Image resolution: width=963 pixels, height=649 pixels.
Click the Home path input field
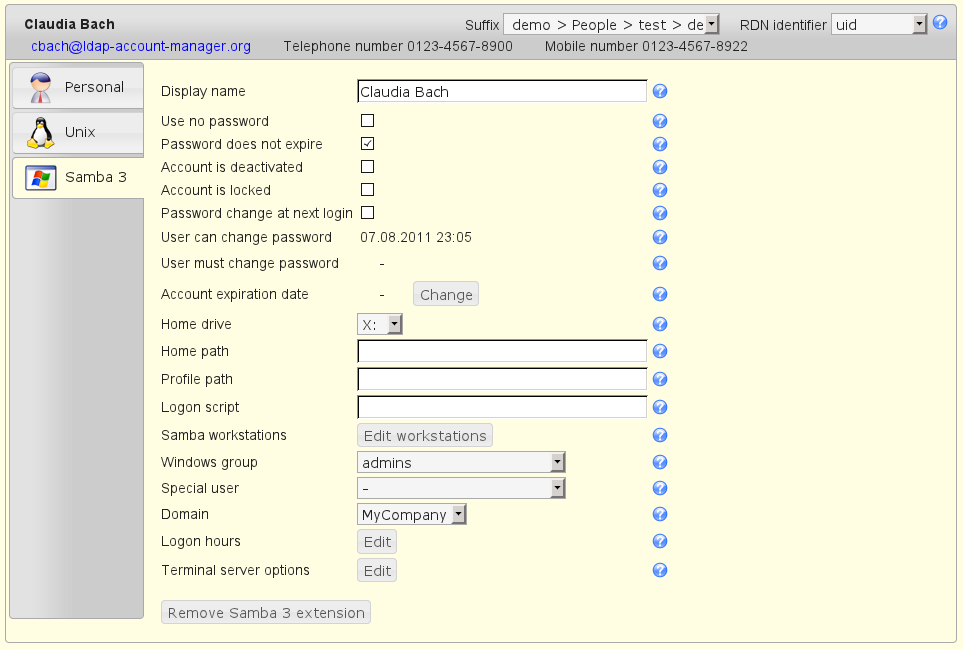point(502,351)
